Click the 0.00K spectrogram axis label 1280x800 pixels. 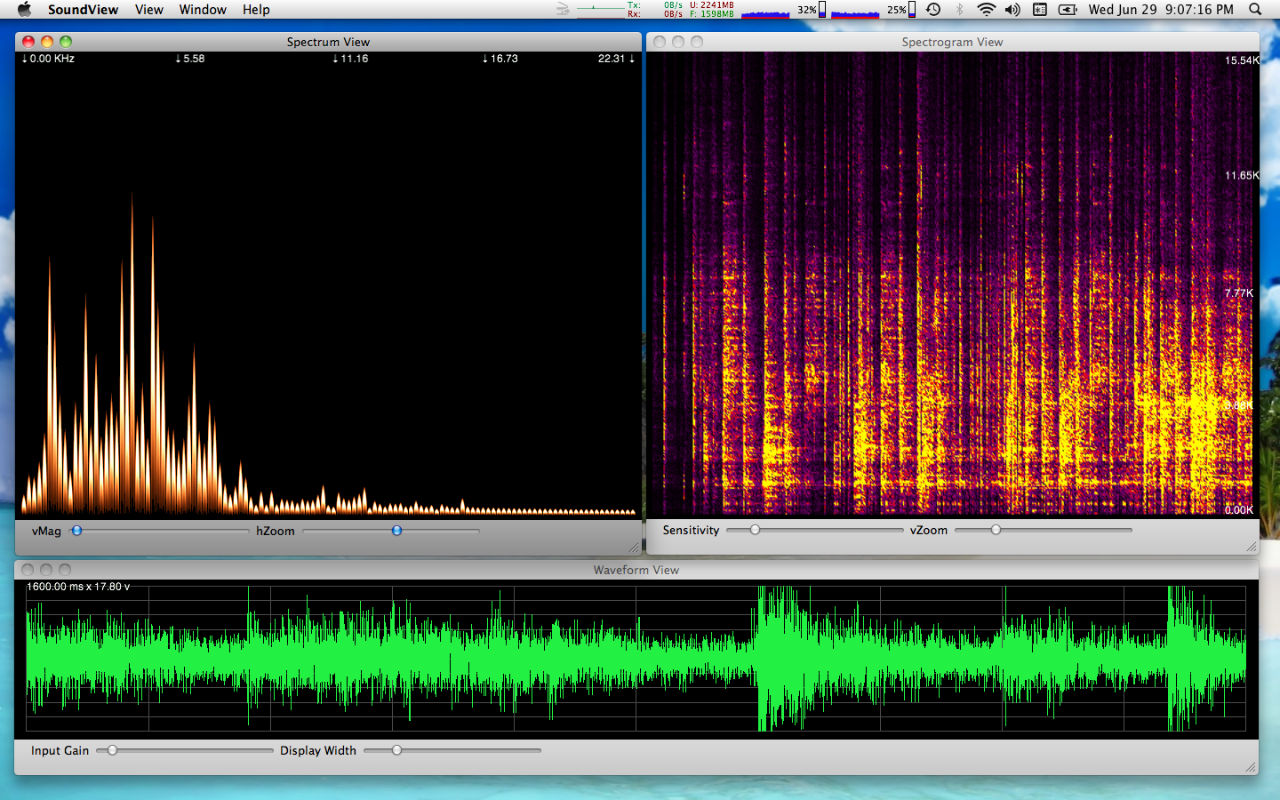pyautogui.click(x=1240, y=510)
